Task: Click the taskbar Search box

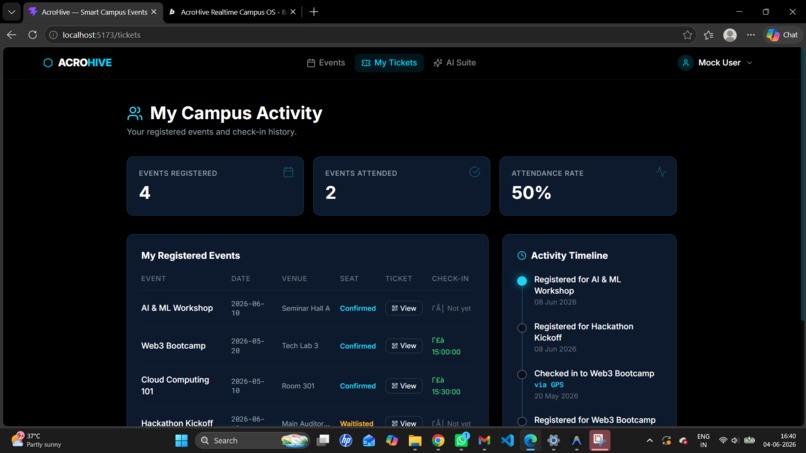Action: [x=252, y=441]
